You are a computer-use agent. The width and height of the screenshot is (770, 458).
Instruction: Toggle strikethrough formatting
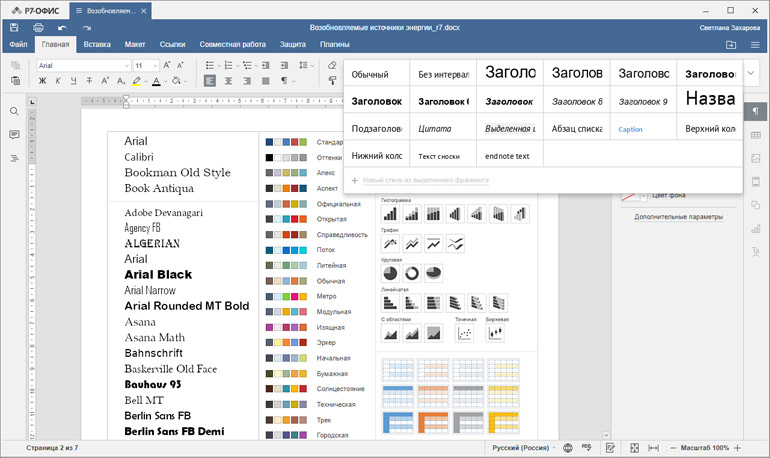click(x=88, y=82)
